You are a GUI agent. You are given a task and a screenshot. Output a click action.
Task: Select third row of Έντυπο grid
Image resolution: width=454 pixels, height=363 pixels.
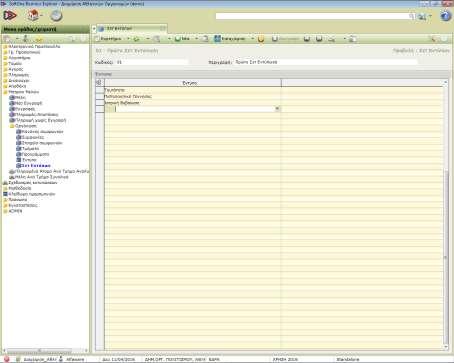click(193, 103)
